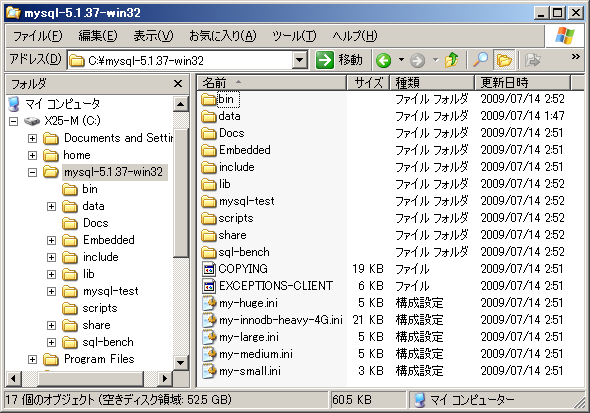Select Docs folder icon in file list
Screen dimensions: 590x413
pyautogui.click(x=208, y=133)
